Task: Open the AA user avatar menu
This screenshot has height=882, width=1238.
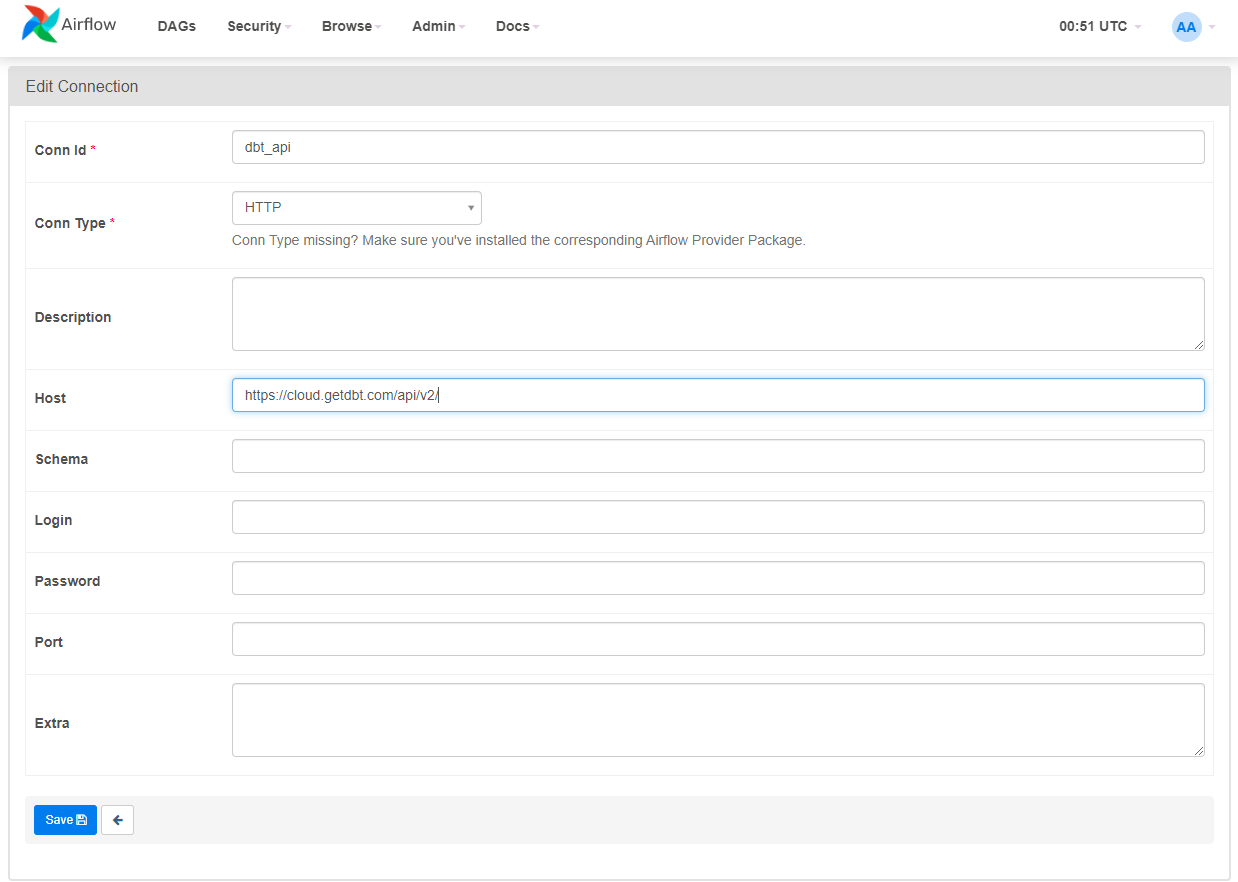Action: (1187, 27)
